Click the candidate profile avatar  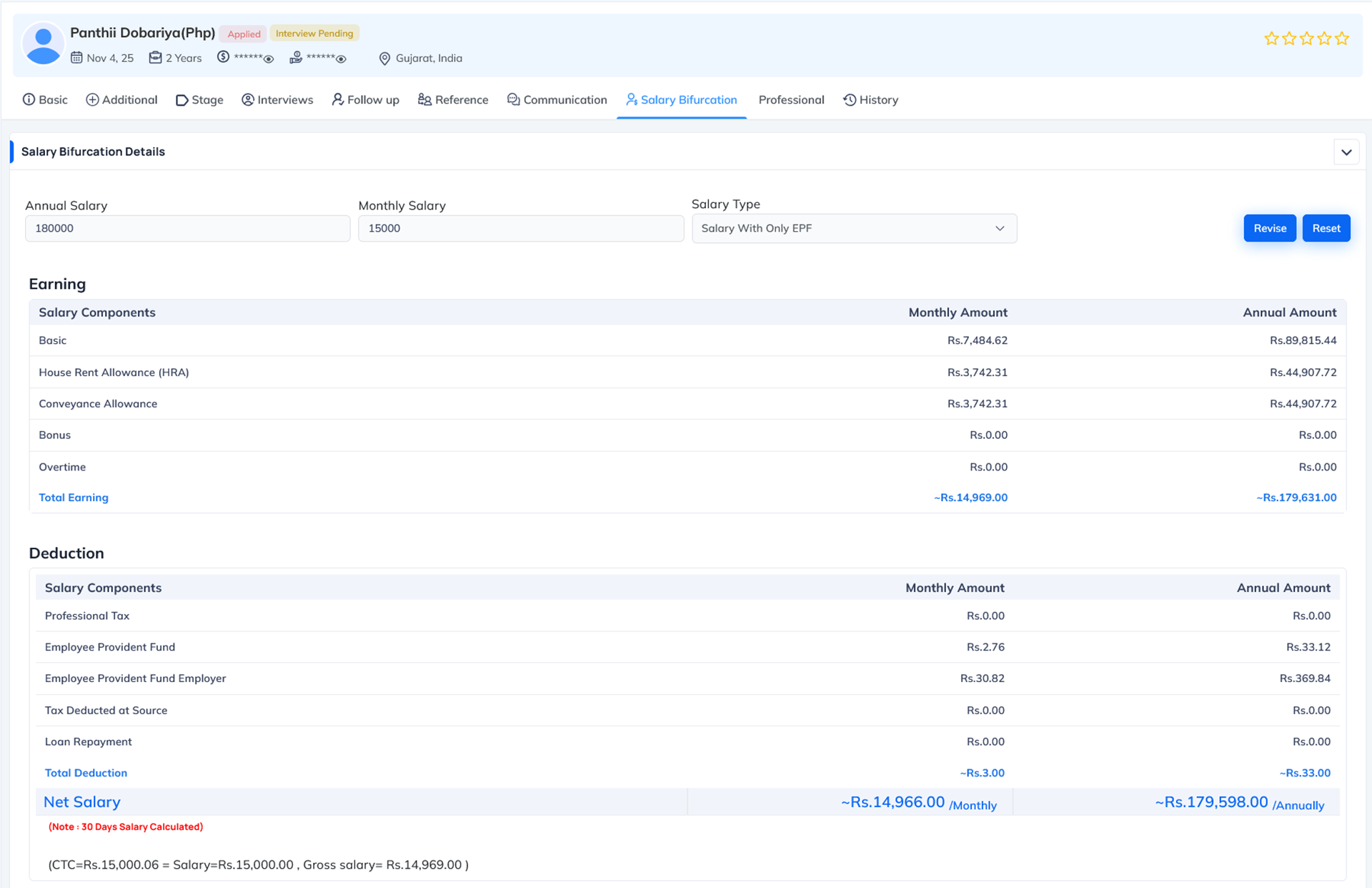pyautogui.click(x=43, y=45)
